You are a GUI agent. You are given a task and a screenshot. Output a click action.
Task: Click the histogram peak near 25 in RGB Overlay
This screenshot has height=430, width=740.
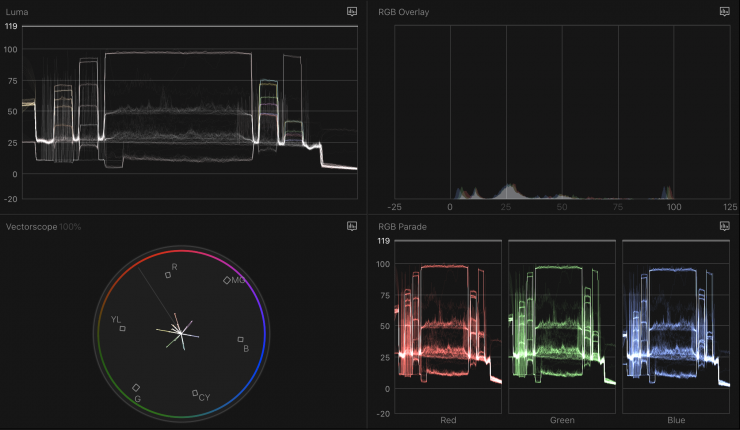[x=508, y=188]
